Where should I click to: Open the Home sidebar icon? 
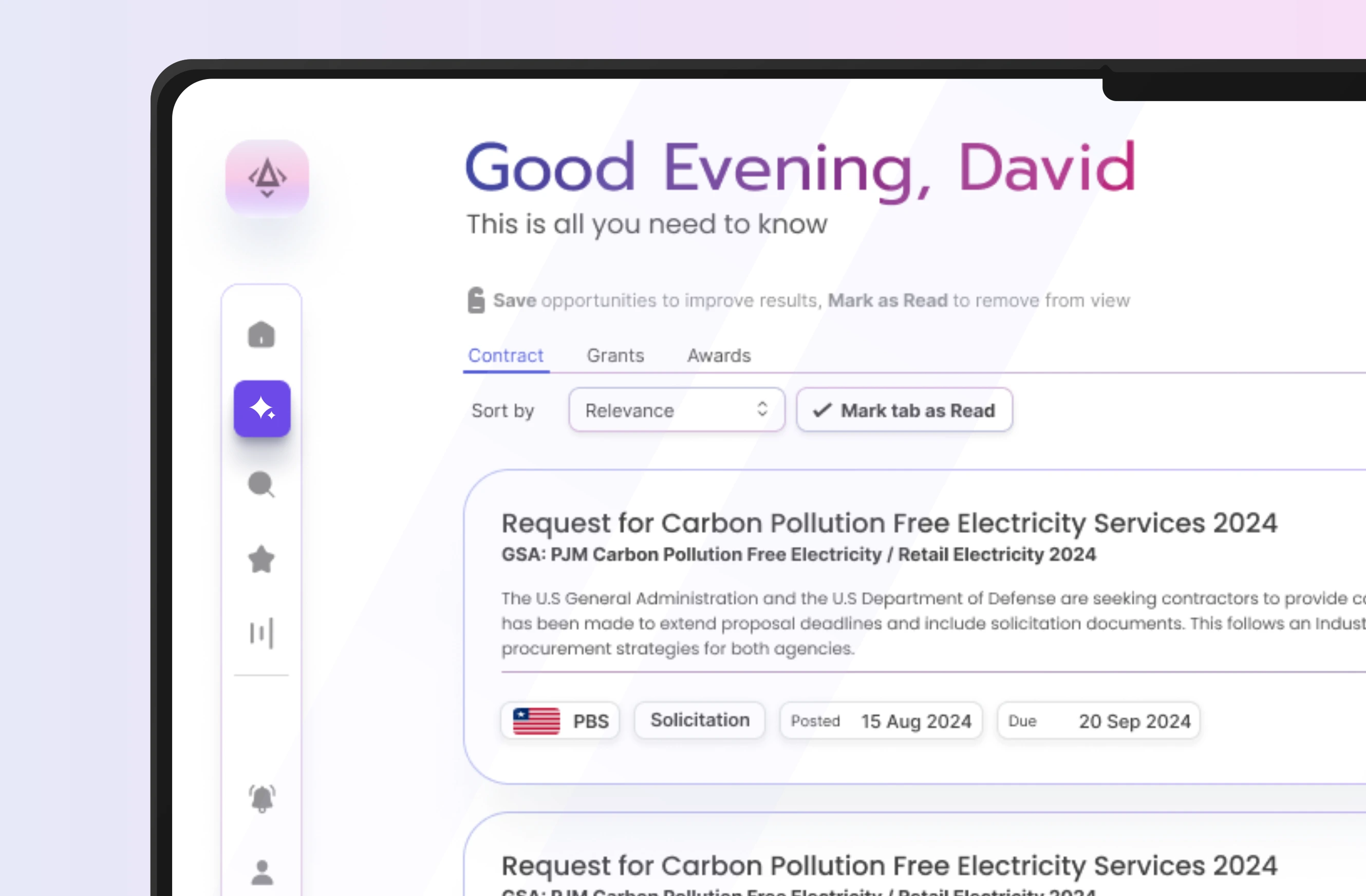pos(261,334)
